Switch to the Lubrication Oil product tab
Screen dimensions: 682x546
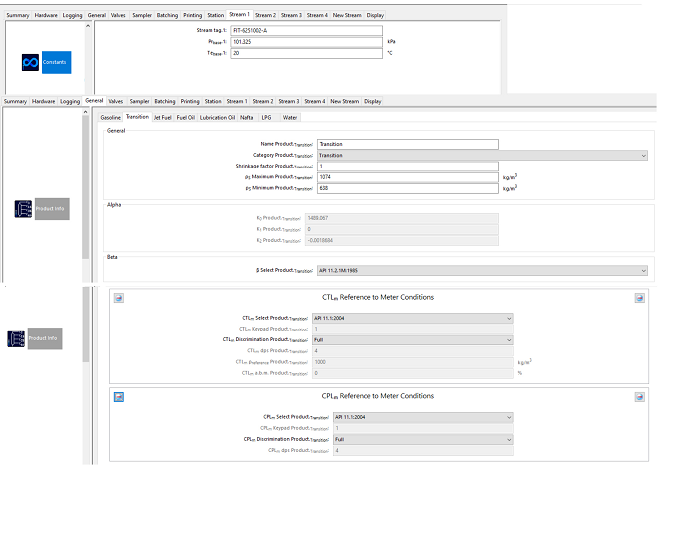[217, 118]
